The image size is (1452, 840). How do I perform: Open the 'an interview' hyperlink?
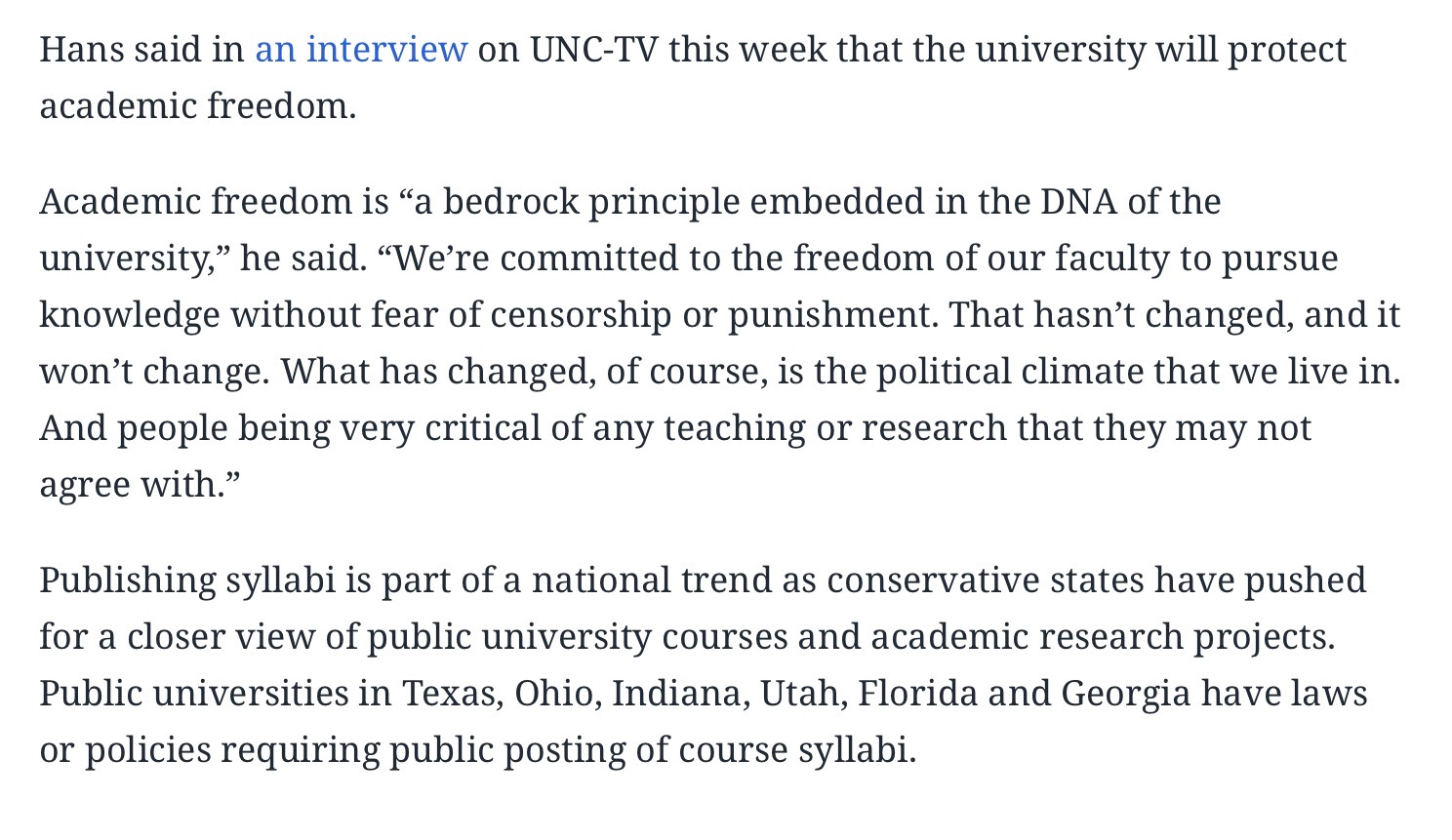(x=361, y=49)
